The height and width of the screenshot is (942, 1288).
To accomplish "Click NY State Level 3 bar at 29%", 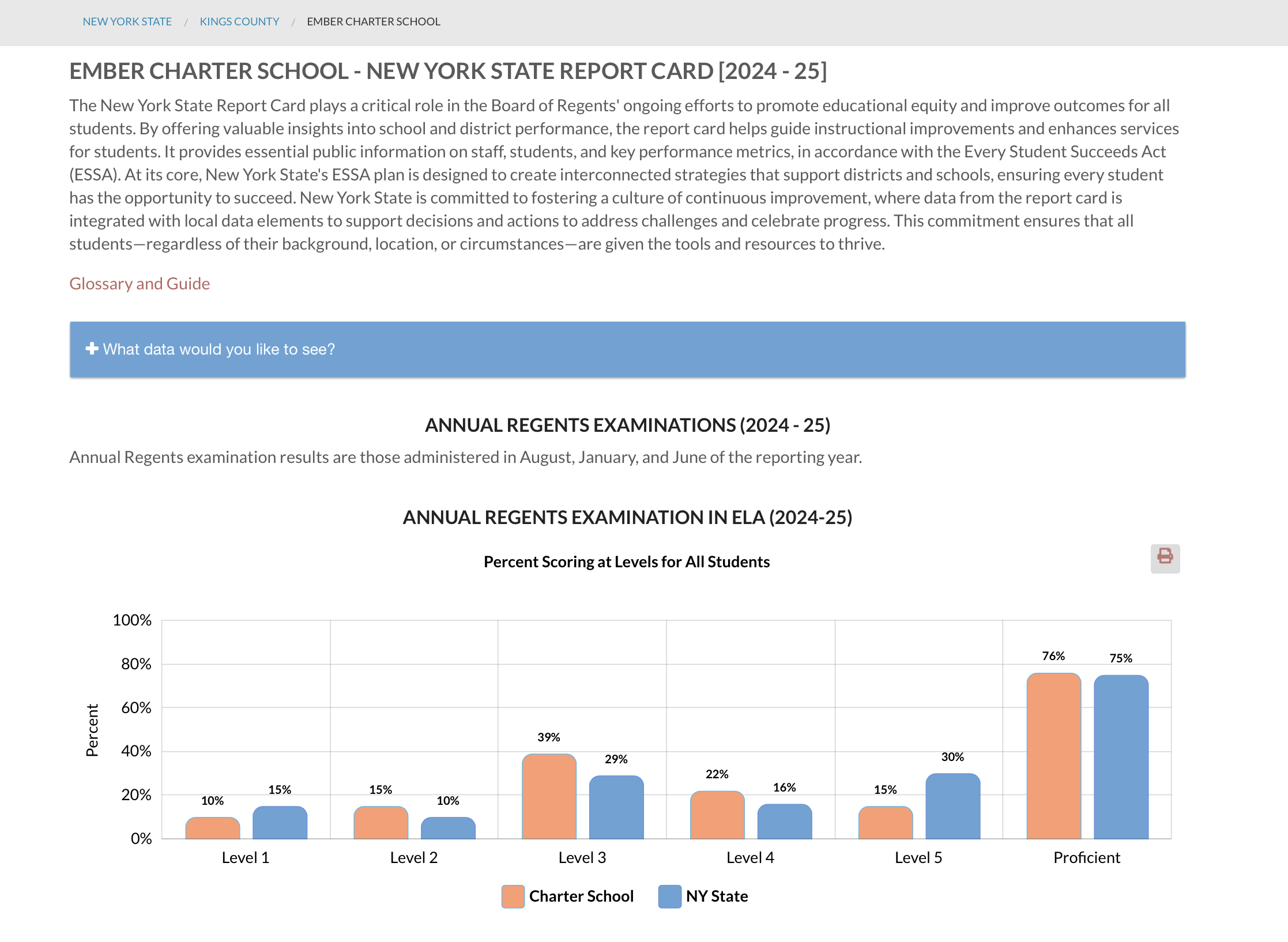I will click(x=616, y=807).
